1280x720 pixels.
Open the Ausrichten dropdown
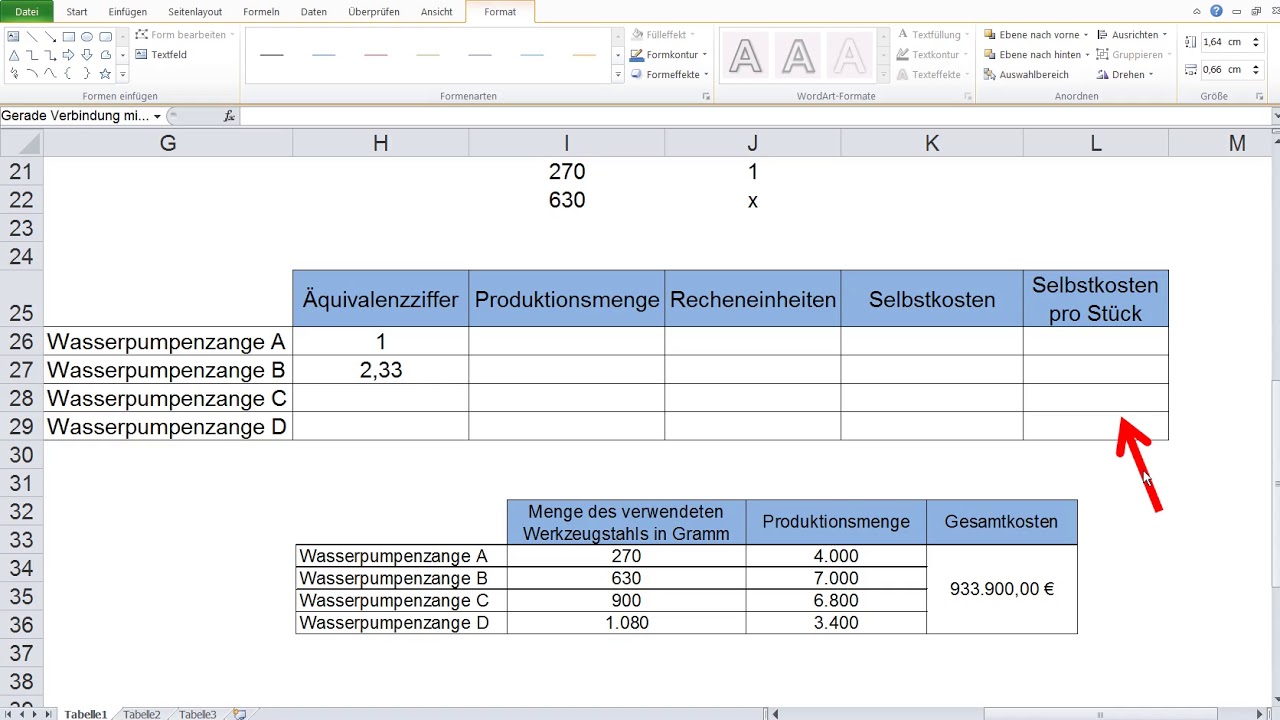coord(1132,35)
